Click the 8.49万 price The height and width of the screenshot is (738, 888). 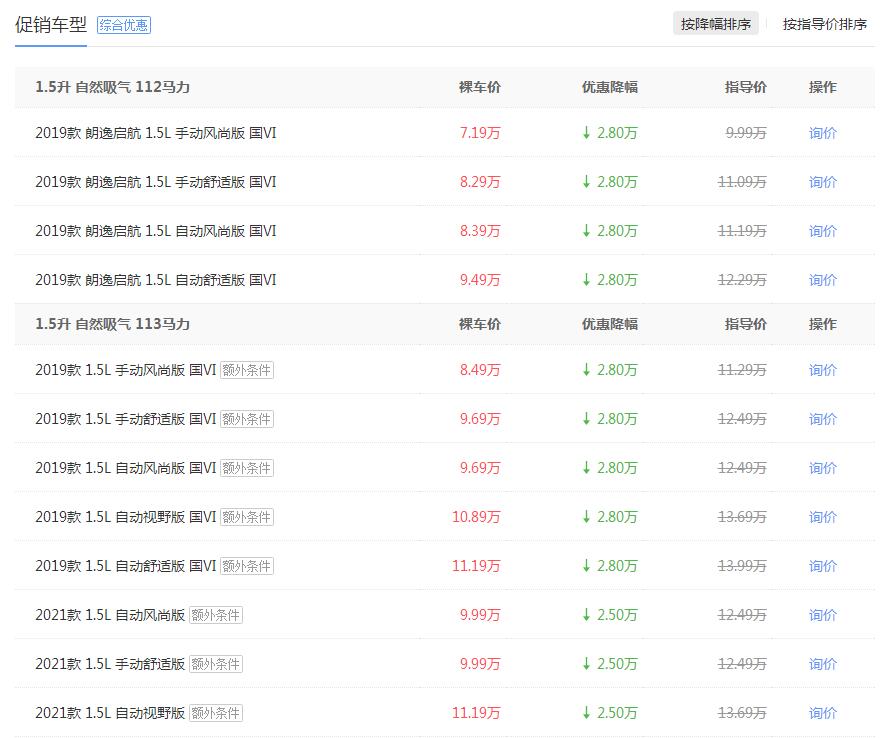point(480,370)
